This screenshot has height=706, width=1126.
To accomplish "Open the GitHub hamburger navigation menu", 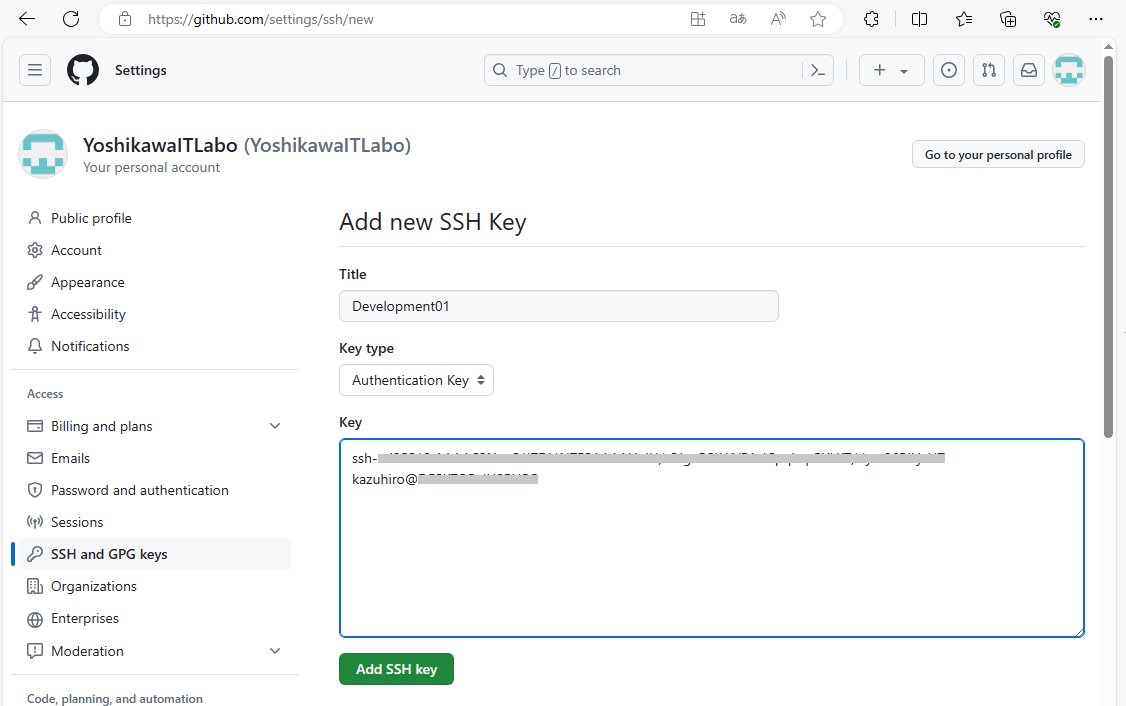I will 35,70.
